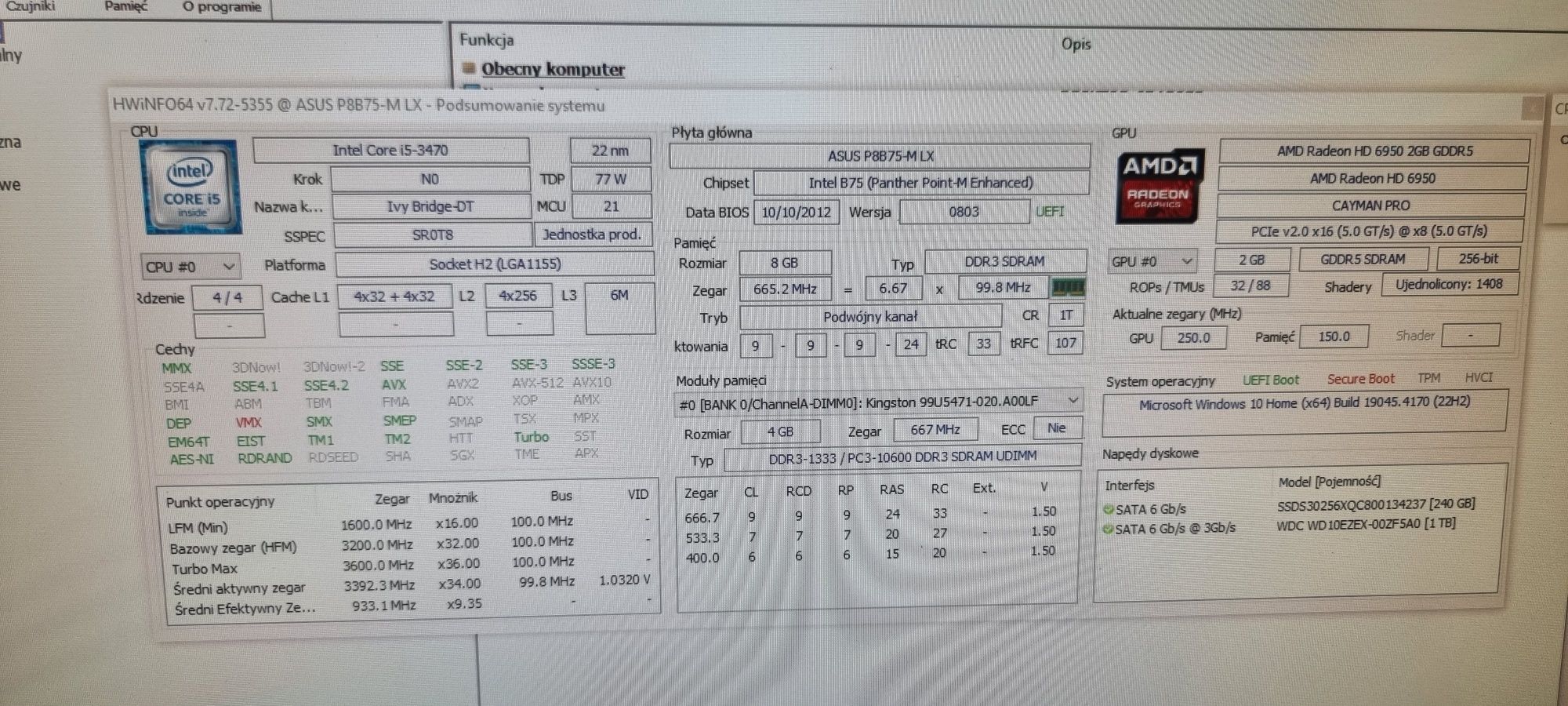
Task: Click the GPU clock 250.0 field
Action: [1193, 337]
